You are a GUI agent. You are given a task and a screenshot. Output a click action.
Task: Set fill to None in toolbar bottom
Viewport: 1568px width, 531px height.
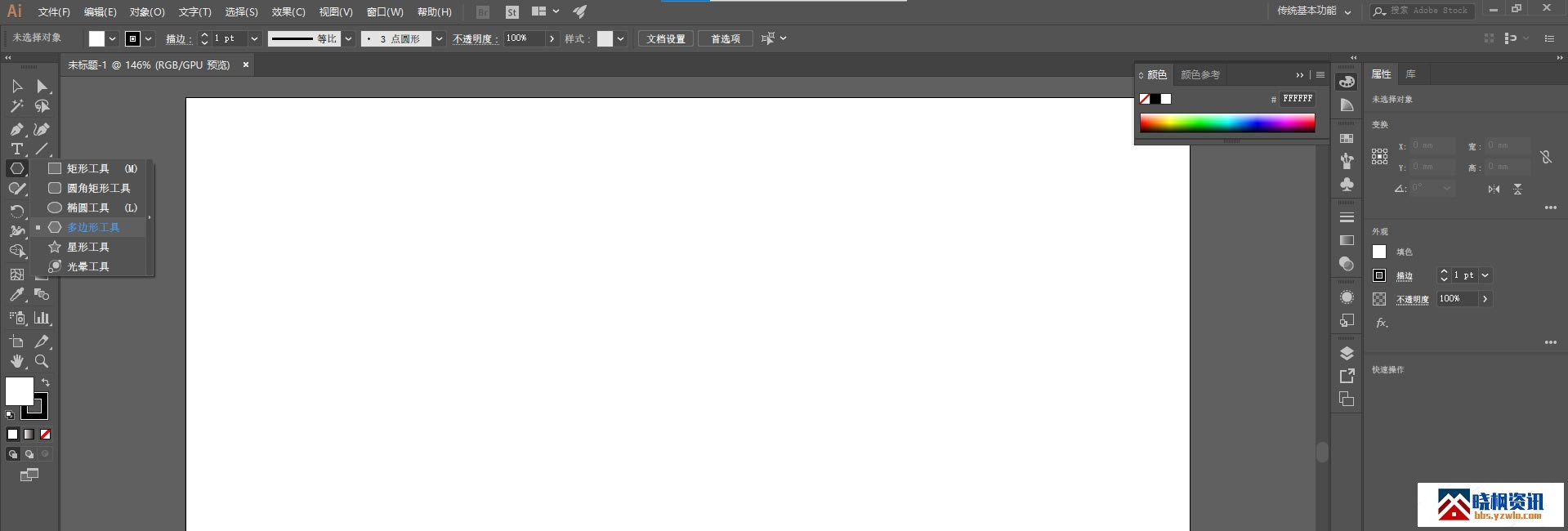[46, 435]
